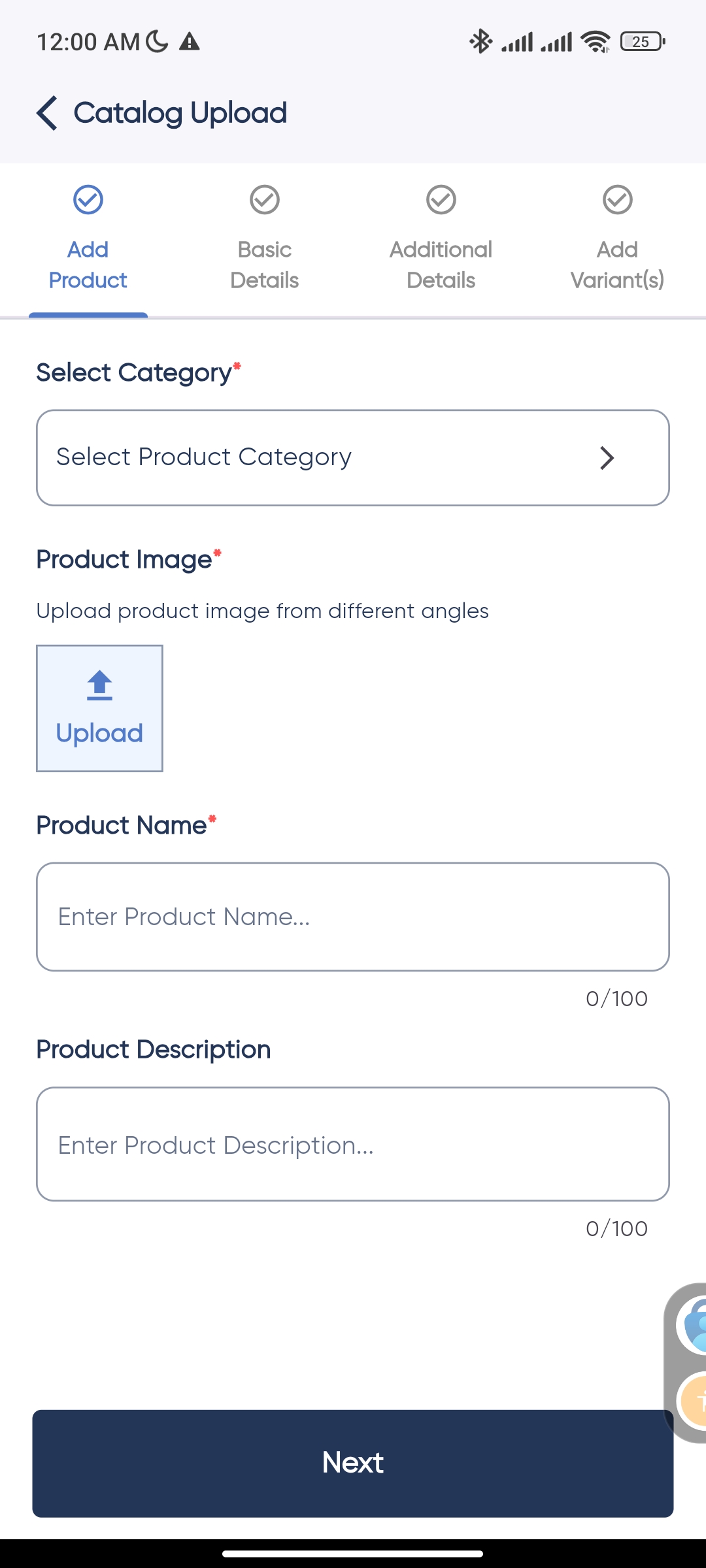The image size is (706, 1568).
Task: Switch to the Add Product tab
Action: [88, 265]
